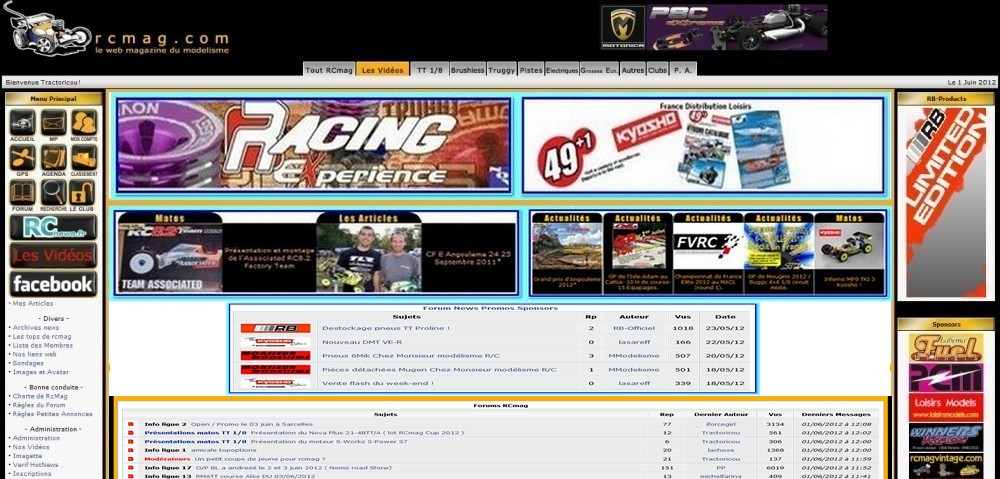Open the GPS icon in main menu
Image resolution: width=1000 pixels, height=479 pixels.
coord(22,159)
